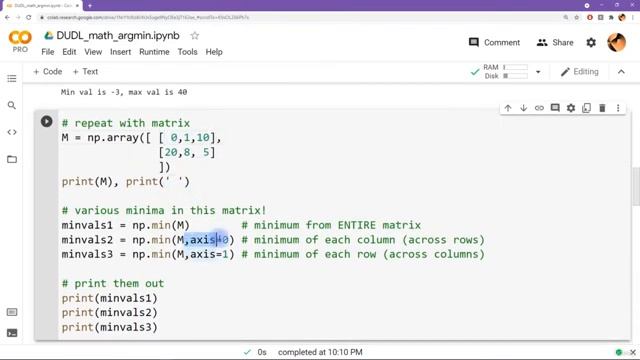Click in highlighted 'axis=0' text
This screenshot has height=360, width=640.
[x=209, y=240]
